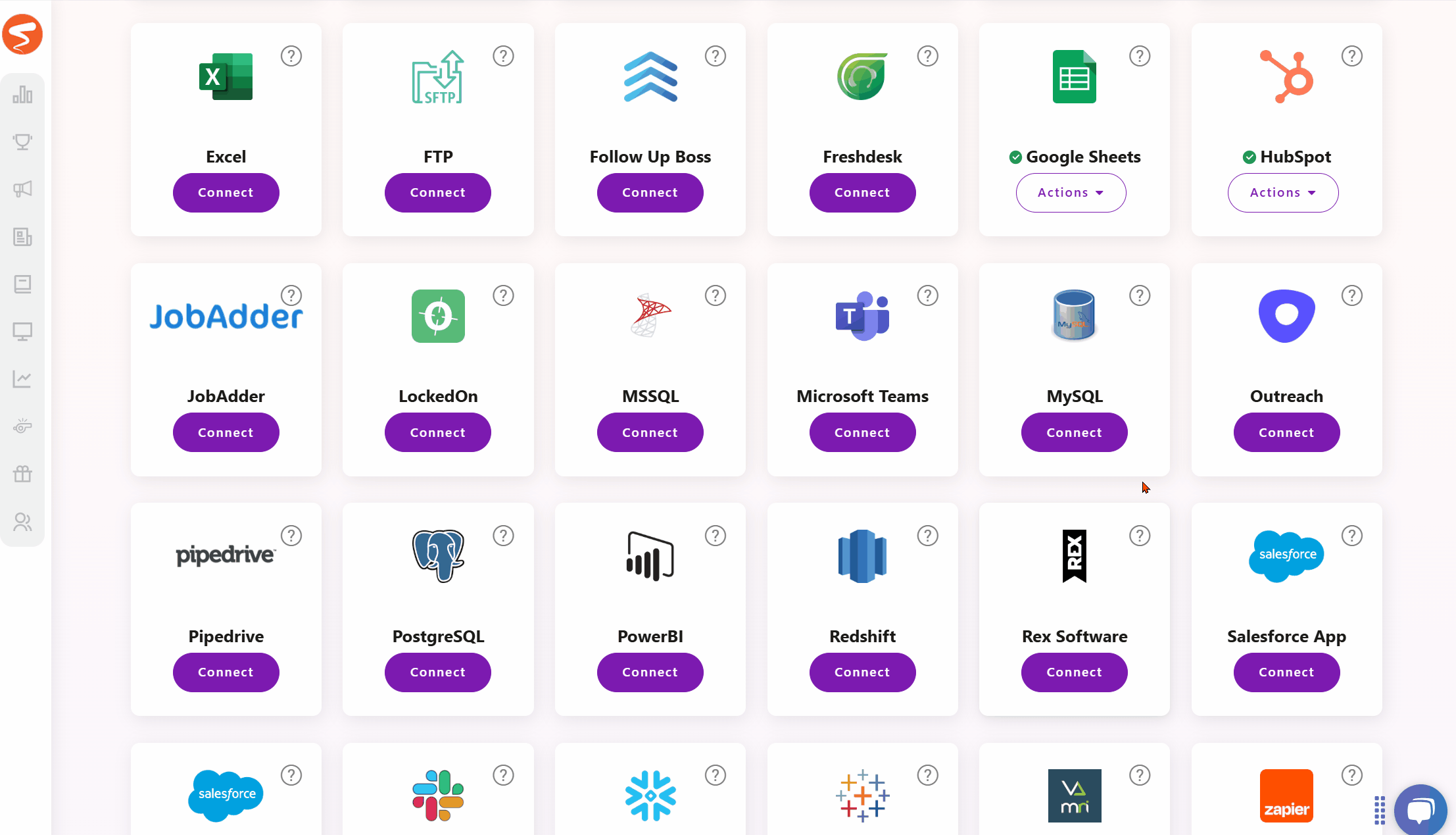The image size is (1456, 835).
Task: Connect the PowerBI integration
Action: point(650,672)
